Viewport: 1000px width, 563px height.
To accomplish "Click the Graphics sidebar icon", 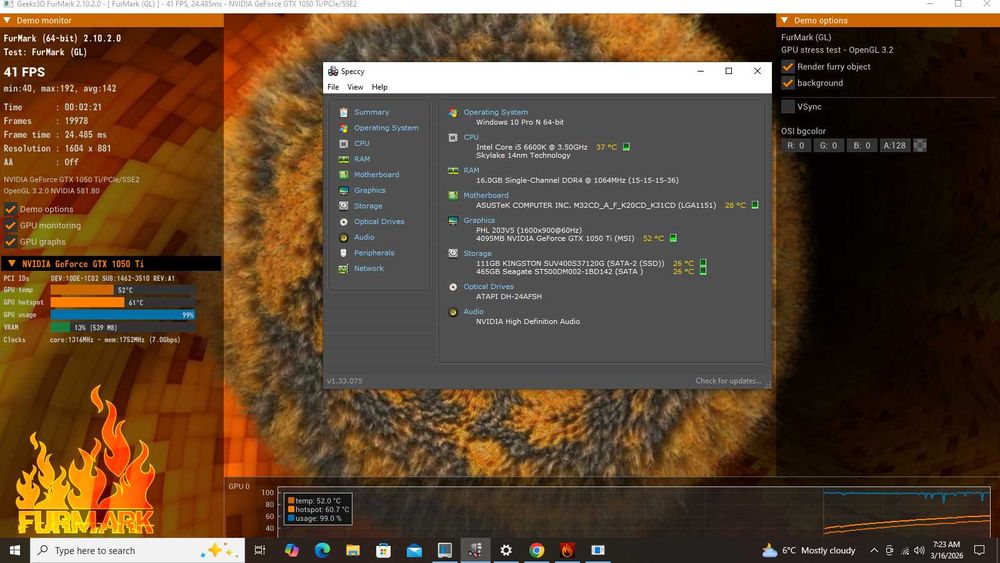I will tap(344, 191).
